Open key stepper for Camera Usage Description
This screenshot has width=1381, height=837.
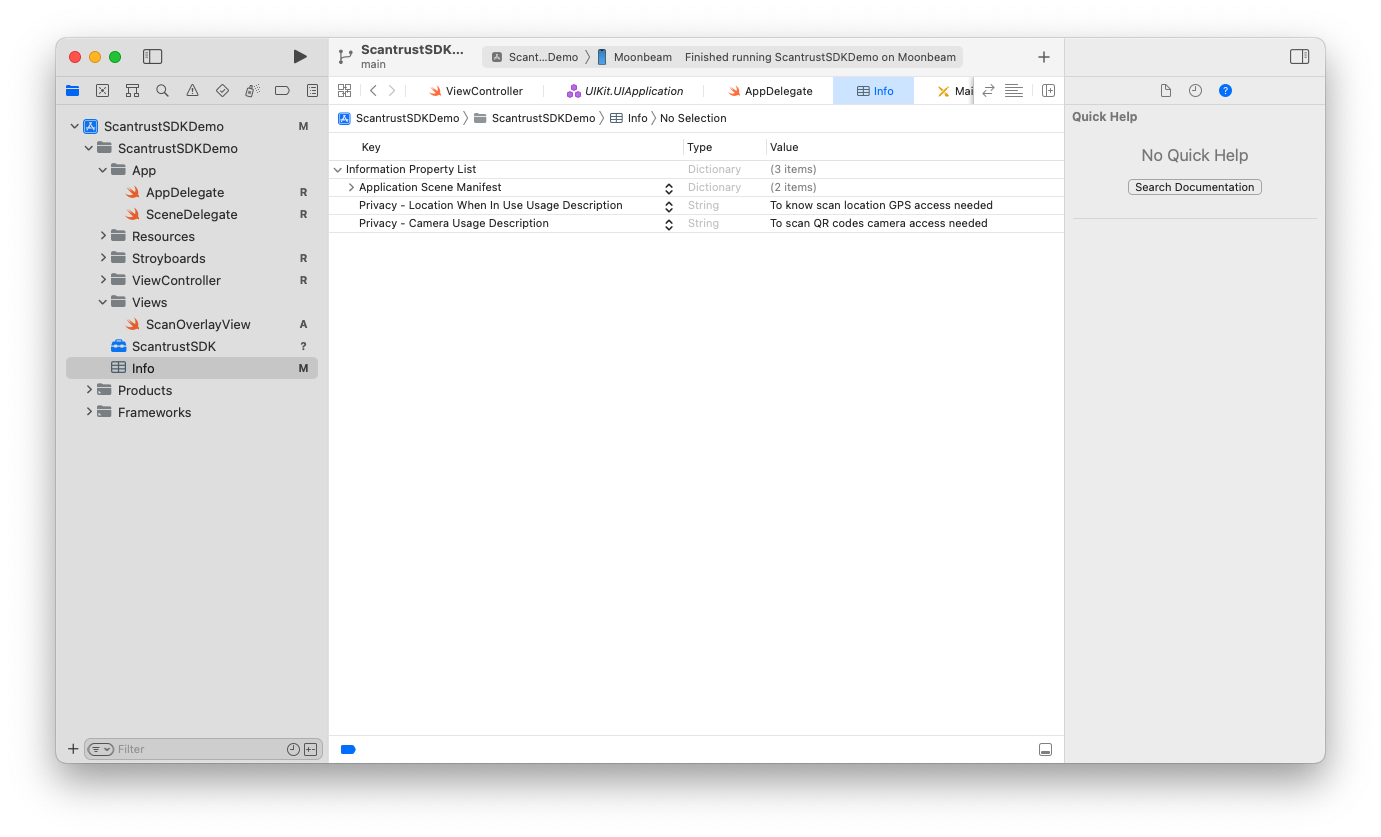[669, 224]
